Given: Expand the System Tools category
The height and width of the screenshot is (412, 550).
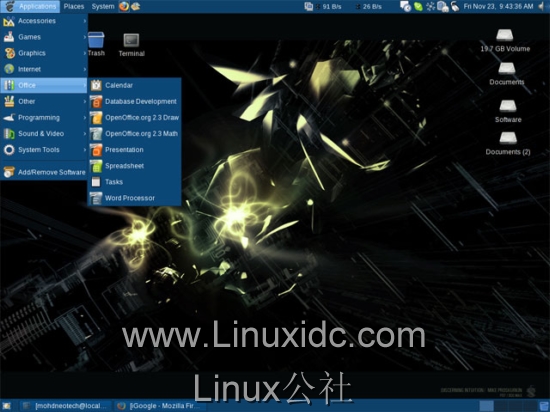Looking at the screenshot, I should click(x=44, y=150).
